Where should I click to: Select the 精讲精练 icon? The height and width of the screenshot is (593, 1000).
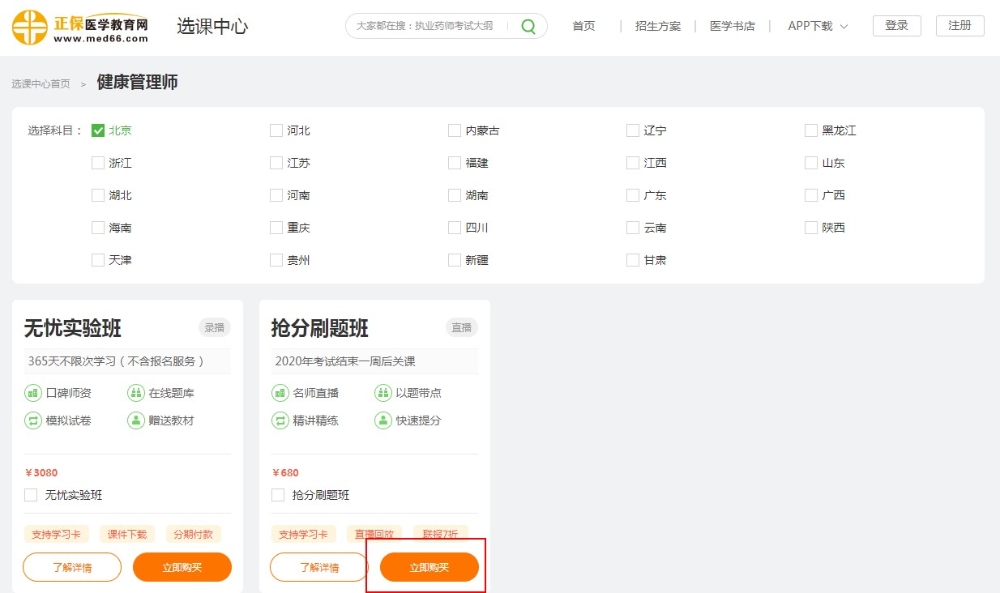click(280, 420)
